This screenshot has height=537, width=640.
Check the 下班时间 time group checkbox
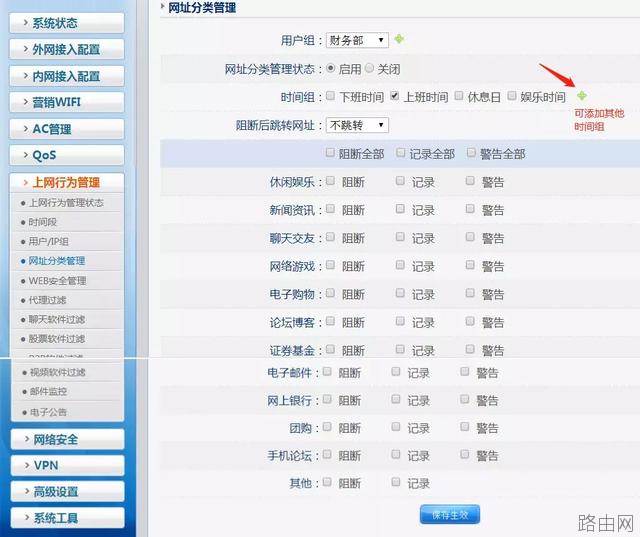click(x=331, y=96)
